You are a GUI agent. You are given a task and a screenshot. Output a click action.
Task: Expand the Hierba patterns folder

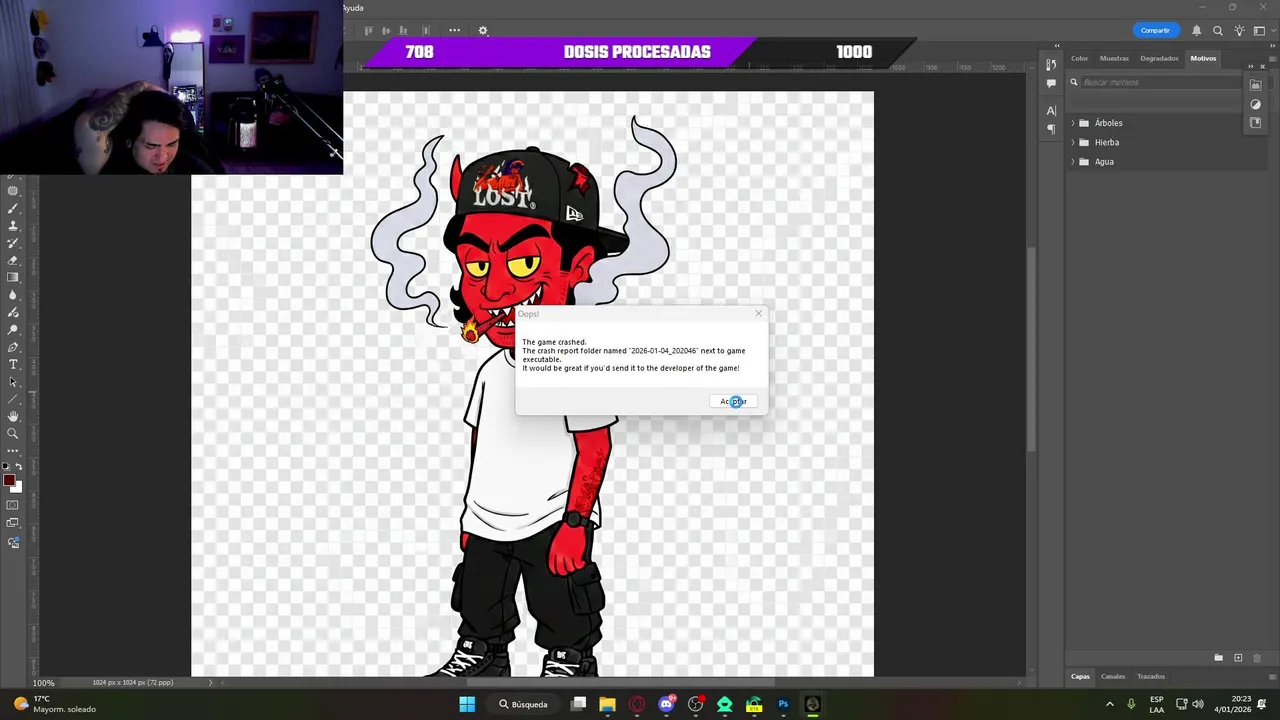coord(1073,142)
